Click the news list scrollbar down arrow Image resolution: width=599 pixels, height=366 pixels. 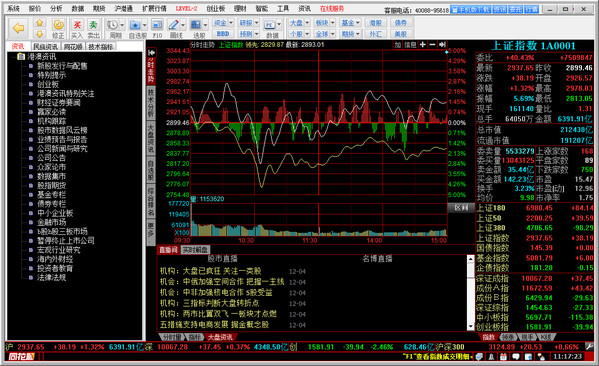(x=471, y=327)
